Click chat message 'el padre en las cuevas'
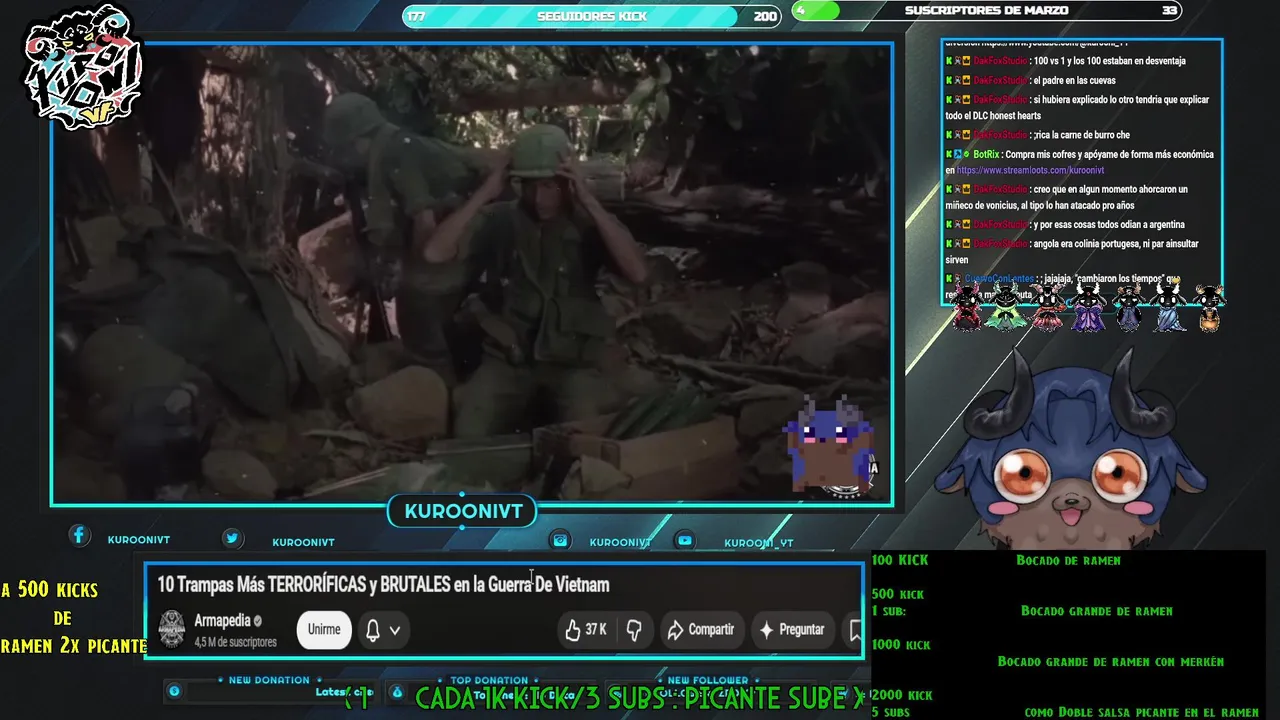This screenshot has width=1280, height=720. click(1074, 80)
